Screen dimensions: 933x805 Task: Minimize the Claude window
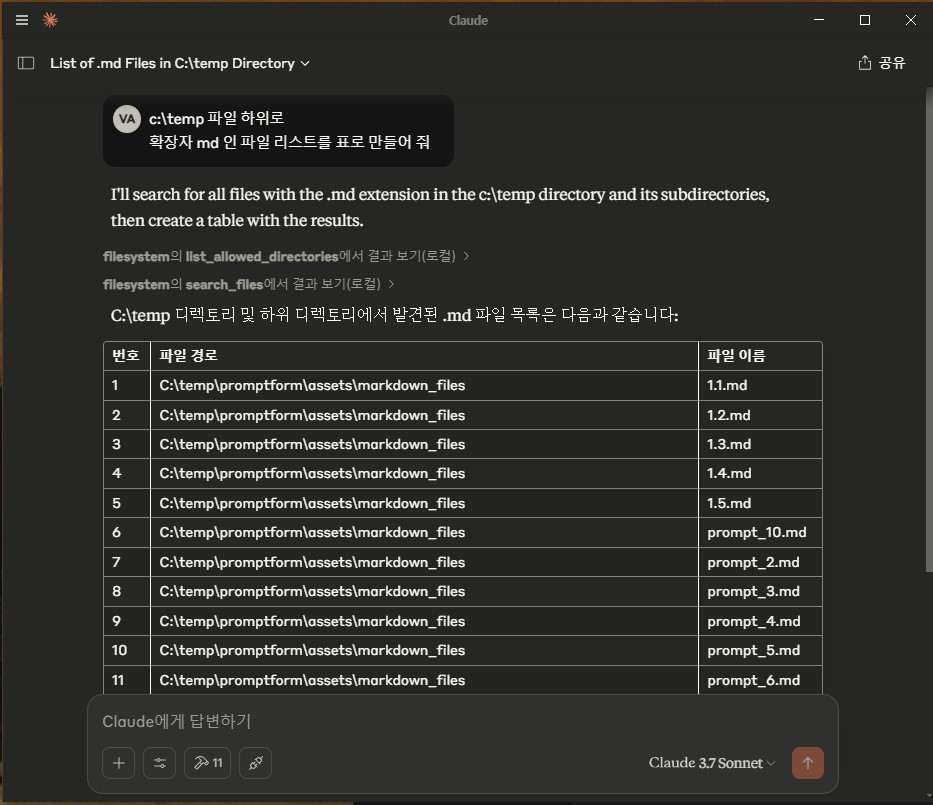(x=819, y=20)
